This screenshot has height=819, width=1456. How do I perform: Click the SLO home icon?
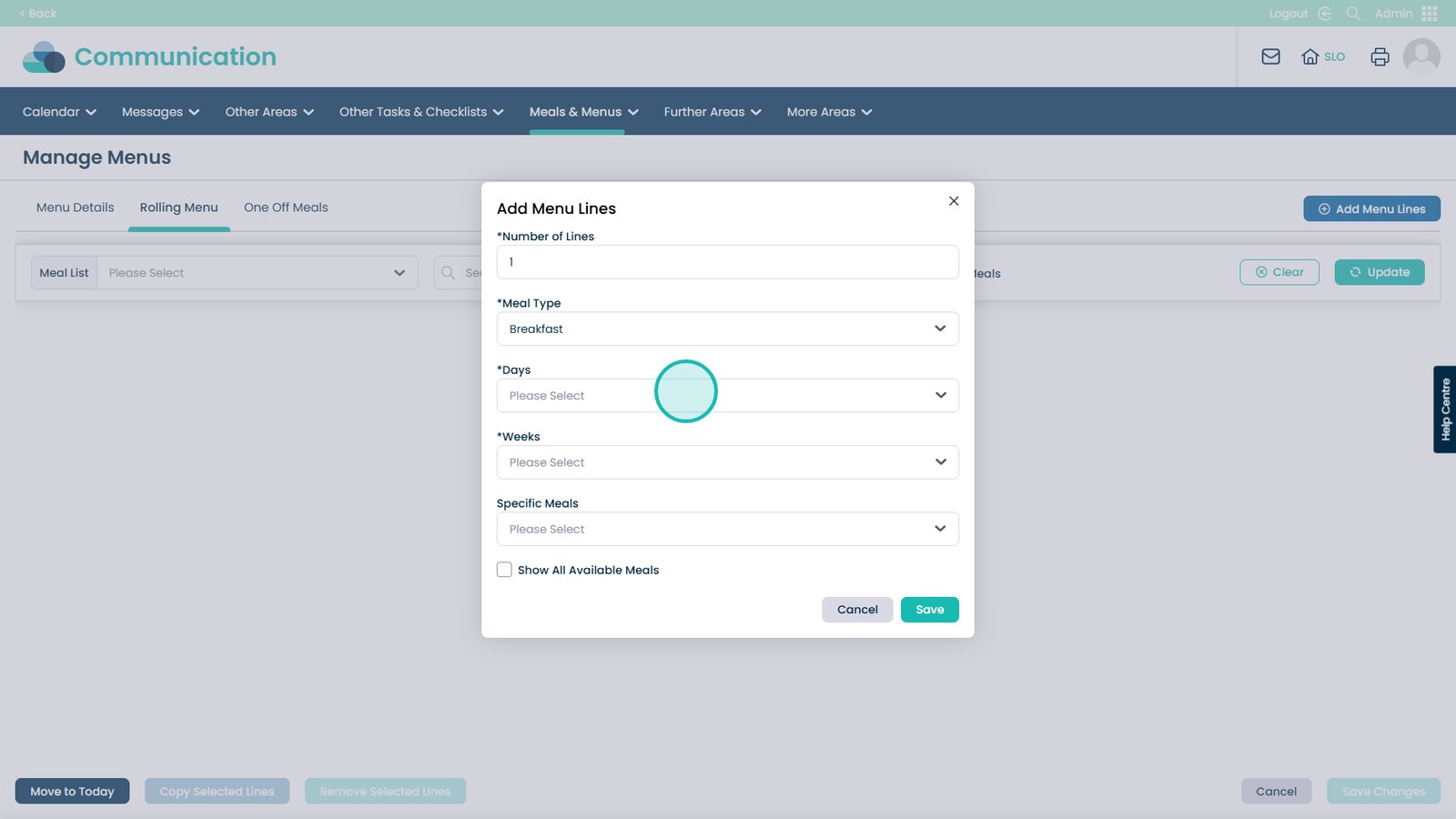pyautogui.click(x=1310, y=56)
